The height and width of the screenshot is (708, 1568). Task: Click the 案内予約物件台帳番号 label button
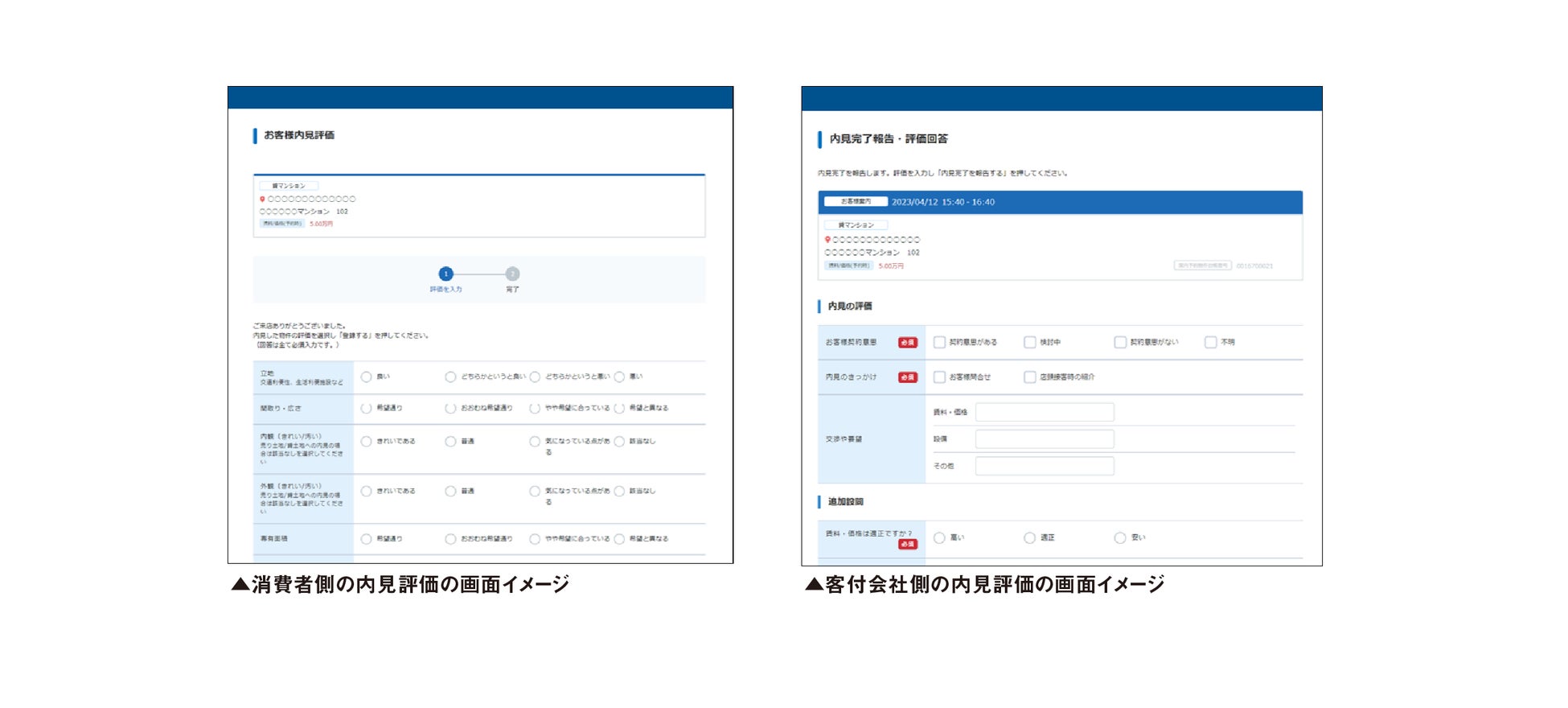click(x=1202, y=265)
